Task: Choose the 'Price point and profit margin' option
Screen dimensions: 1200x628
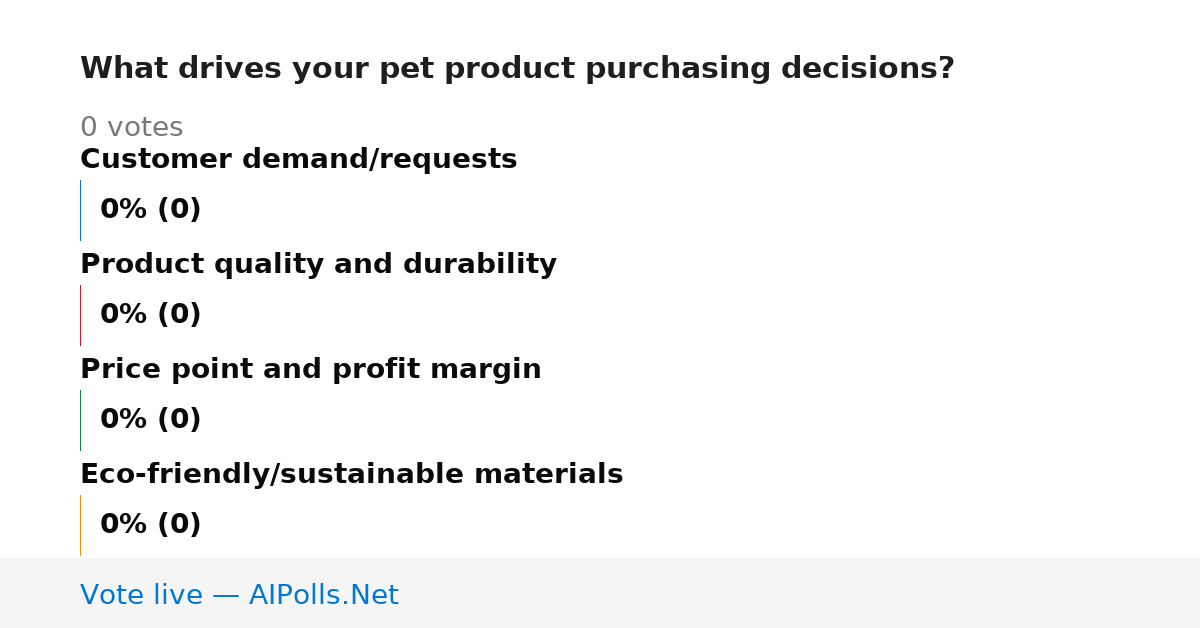Action: tap(310, 369)
